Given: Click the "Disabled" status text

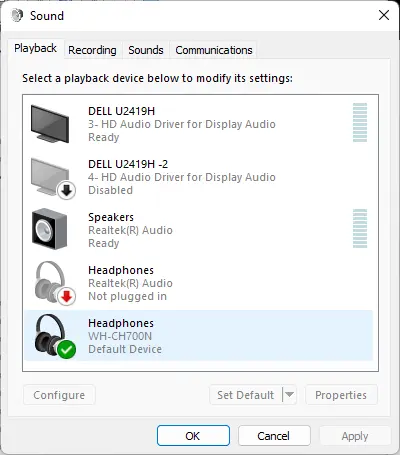Looking at the screenshot, I should 110,190.
